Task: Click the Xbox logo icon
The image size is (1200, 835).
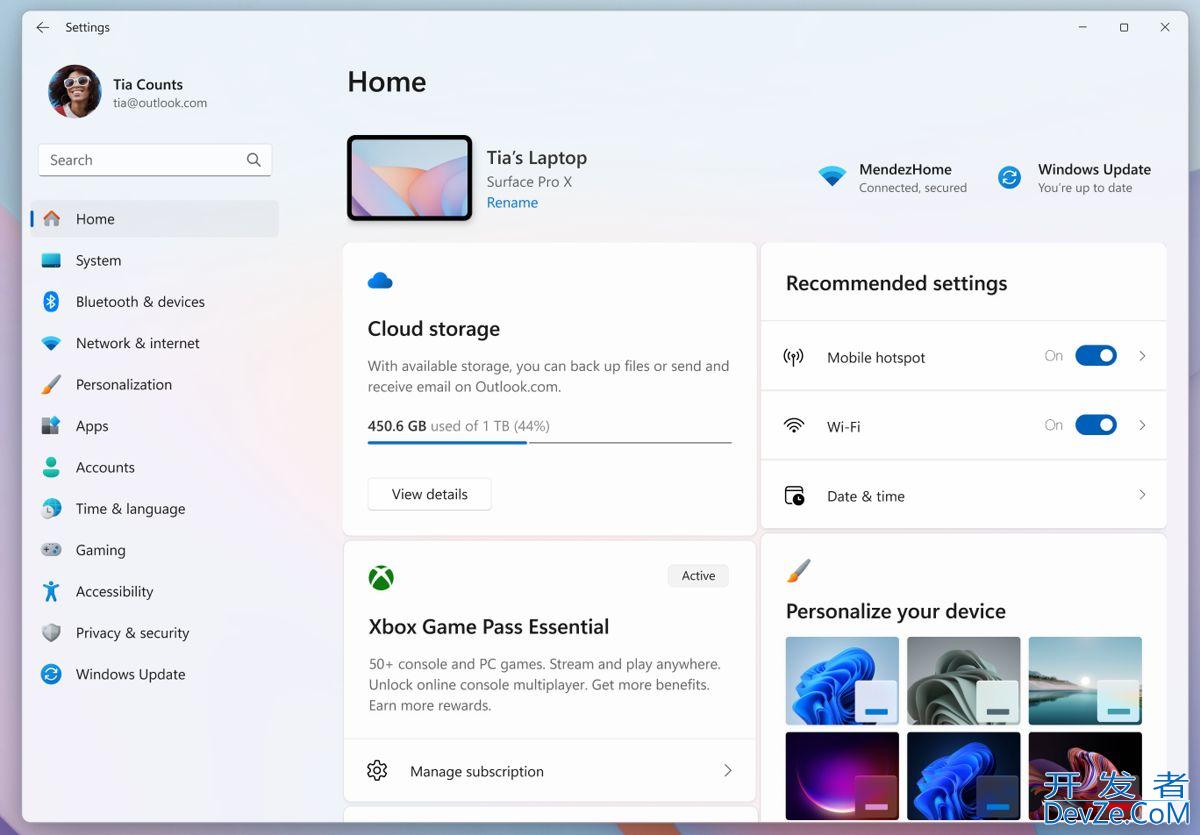Action: tap(381, 578)
